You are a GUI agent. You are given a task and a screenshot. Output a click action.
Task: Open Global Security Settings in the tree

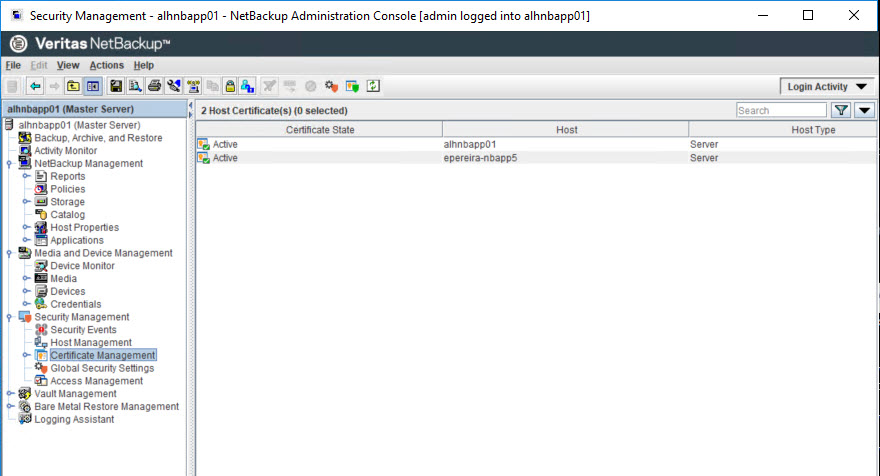(x=102, y=368)
